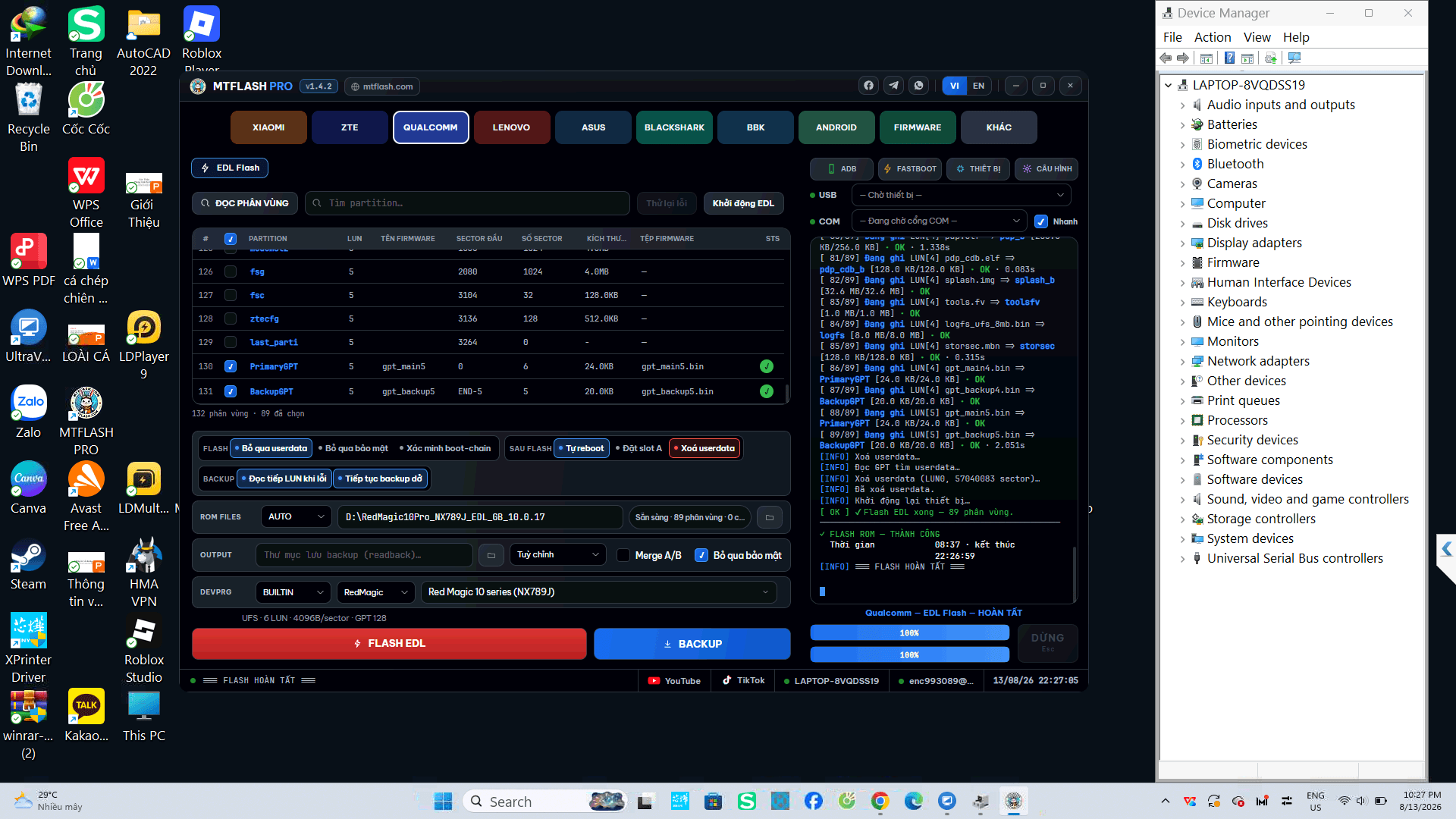The height and width of the screenshot is (819, 1456).
Task: Uncheck the BackupGPT row 131 checkbox
Action: pyautogui.click(x=231, y=392)
